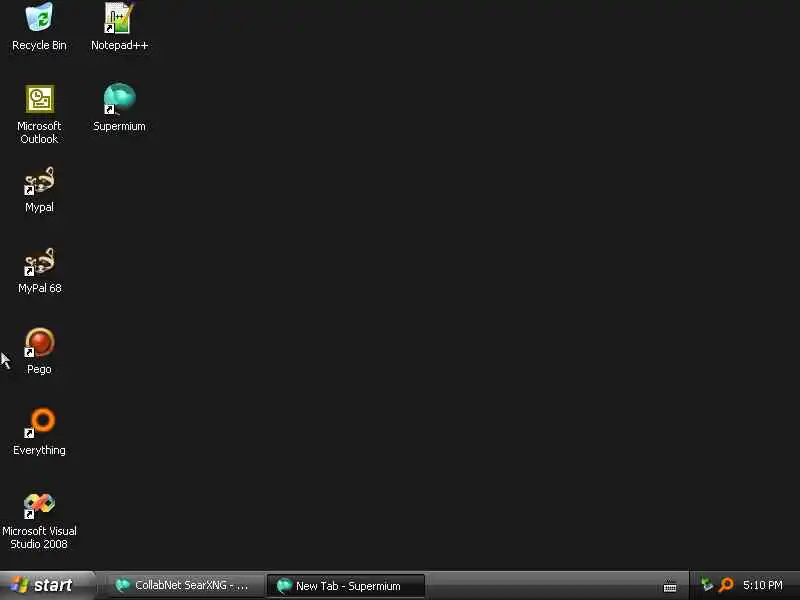Select the Everything search shortcut
Viewport: 800px width, 600px height.
pos(39,432)
